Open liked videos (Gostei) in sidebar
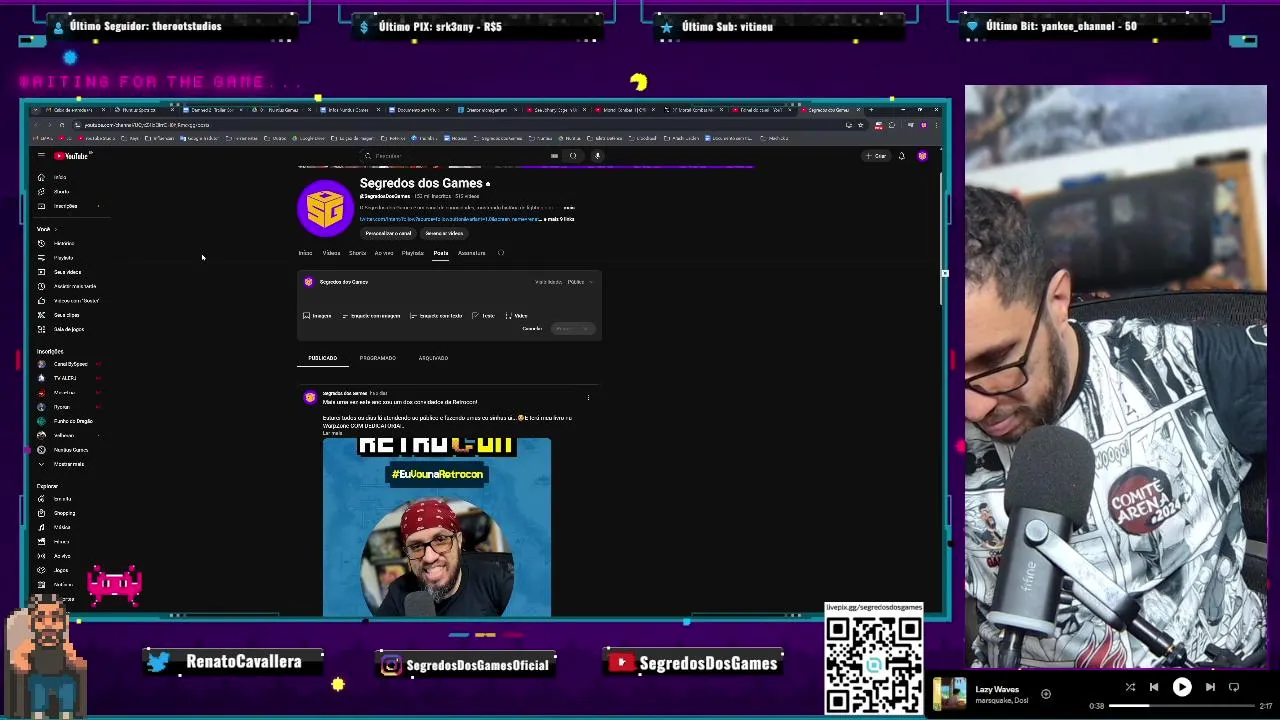Screen dimensions: 1280x720 pyautogui.click(x=66, y=300)
